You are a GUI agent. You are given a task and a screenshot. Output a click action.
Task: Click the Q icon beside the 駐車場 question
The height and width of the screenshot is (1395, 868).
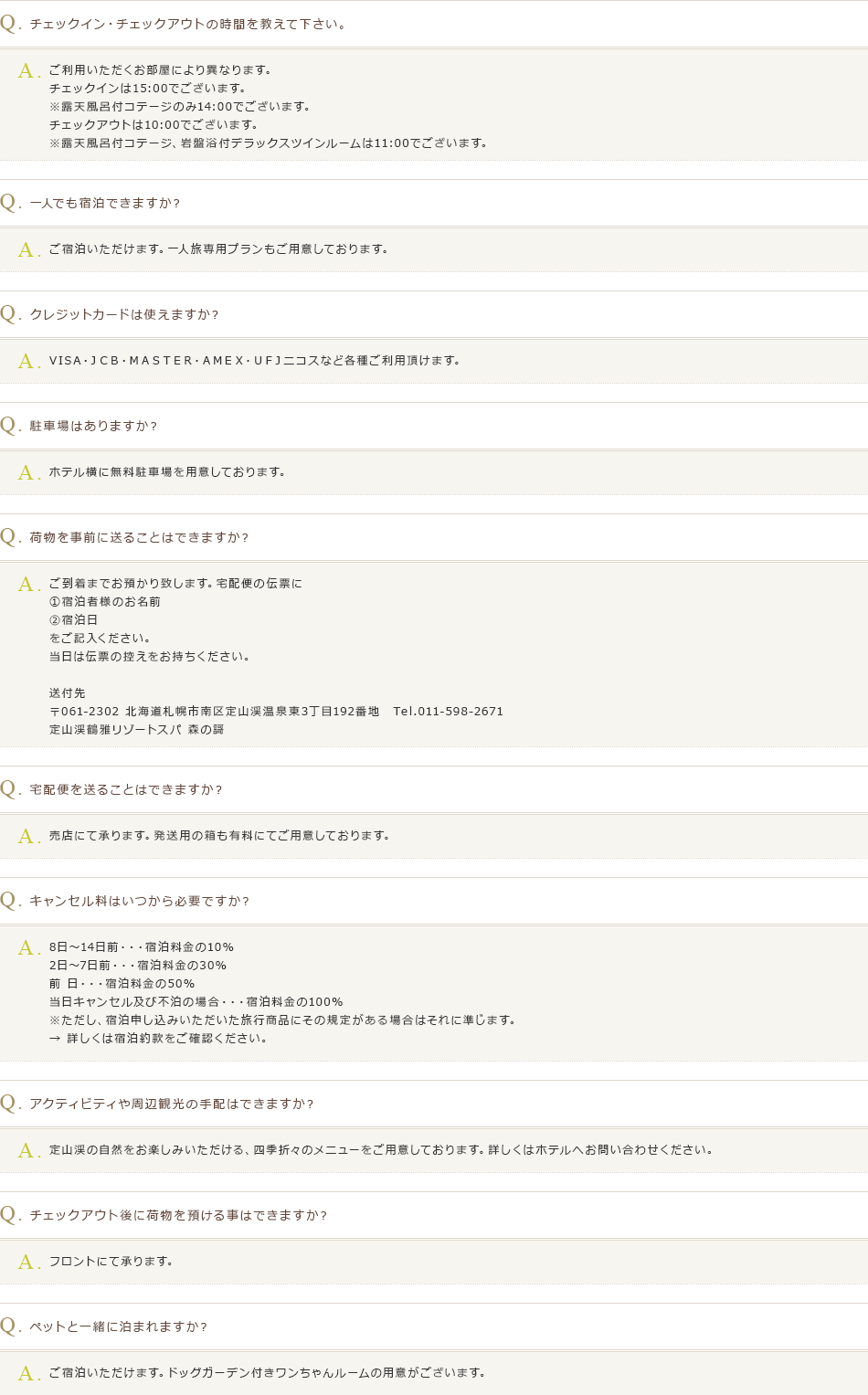(10, 426)
